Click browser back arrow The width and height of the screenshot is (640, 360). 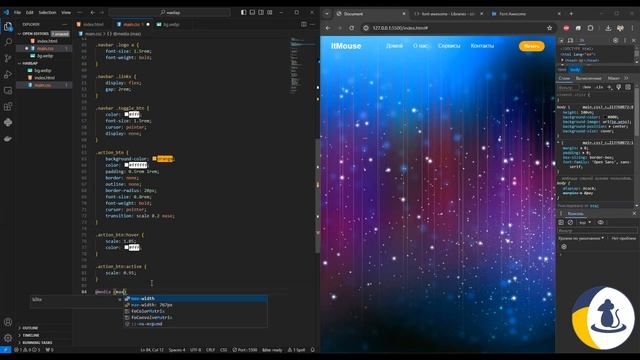[329, 28]
